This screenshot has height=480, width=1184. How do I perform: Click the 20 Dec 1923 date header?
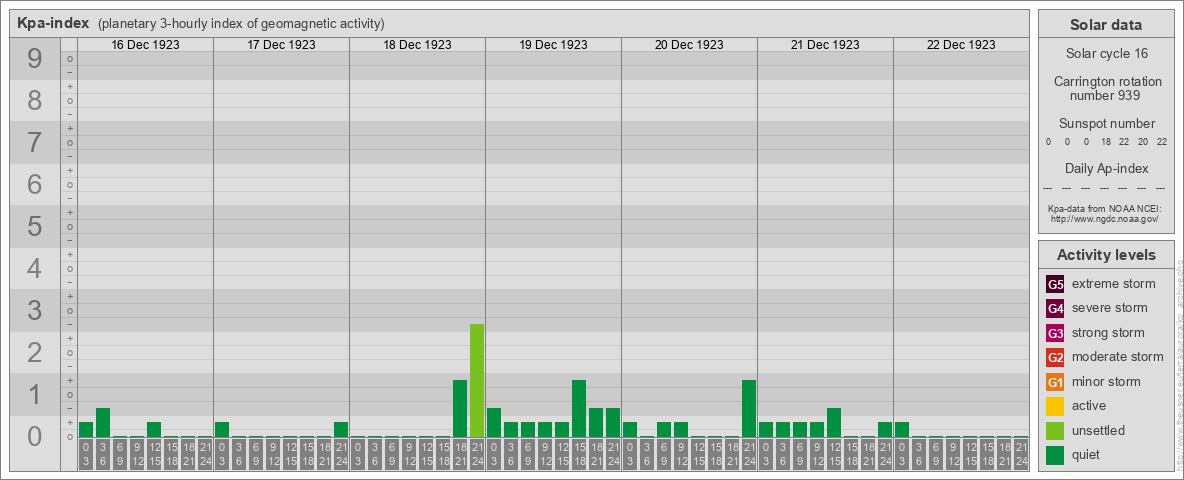[x=689, y=45]
